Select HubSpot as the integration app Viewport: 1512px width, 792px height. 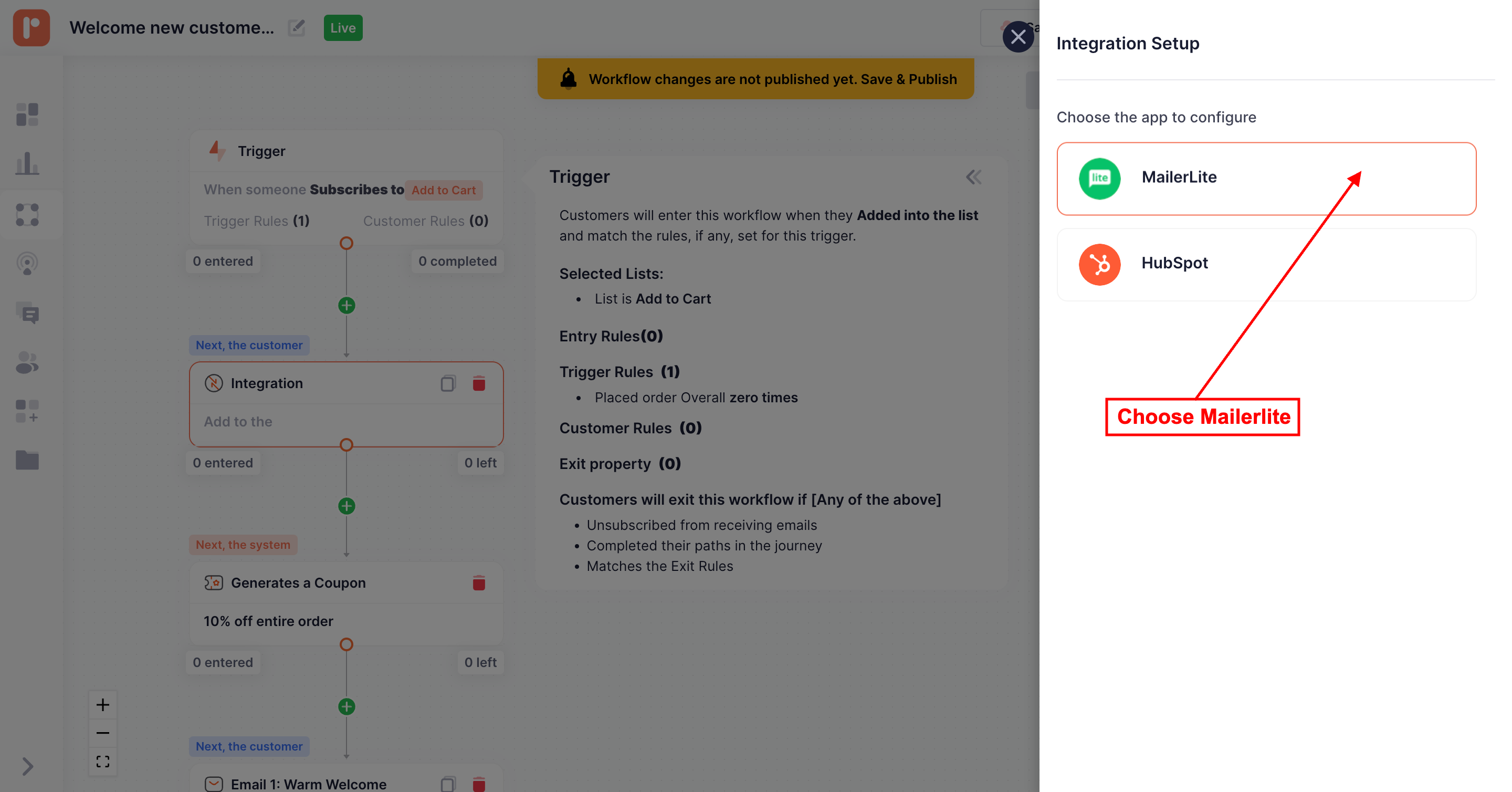click(x=1265, y=264)
